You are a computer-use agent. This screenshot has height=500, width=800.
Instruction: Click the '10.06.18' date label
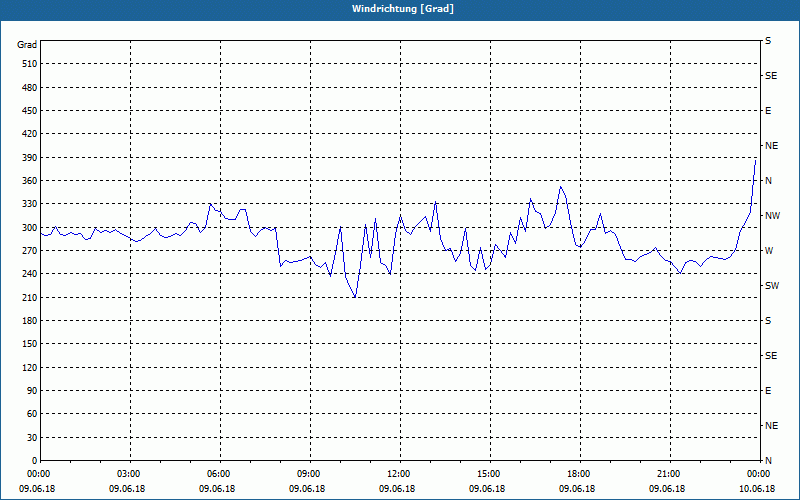[757, 489]
